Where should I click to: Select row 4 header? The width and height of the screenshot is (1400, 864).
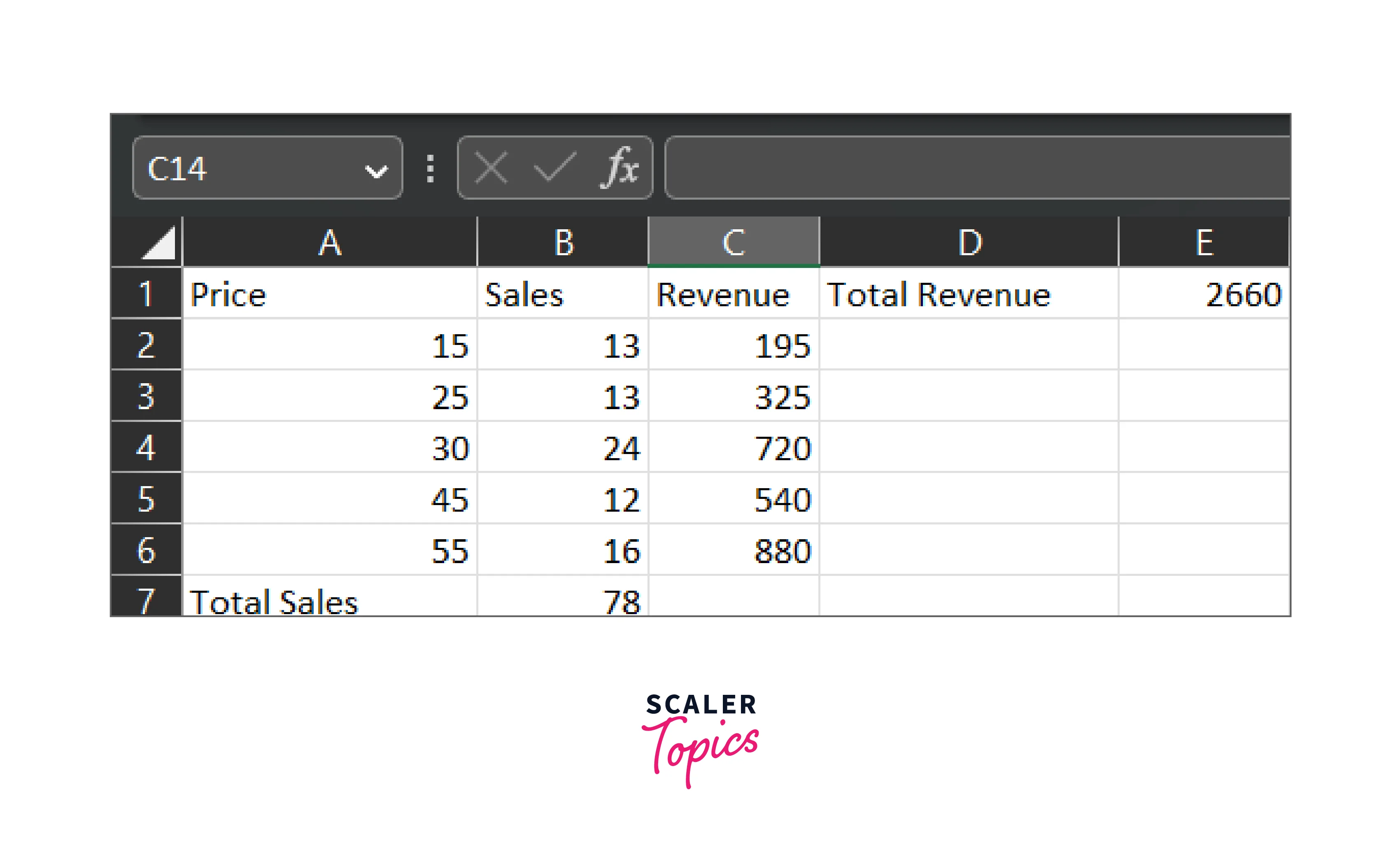(x=146, y=447)
